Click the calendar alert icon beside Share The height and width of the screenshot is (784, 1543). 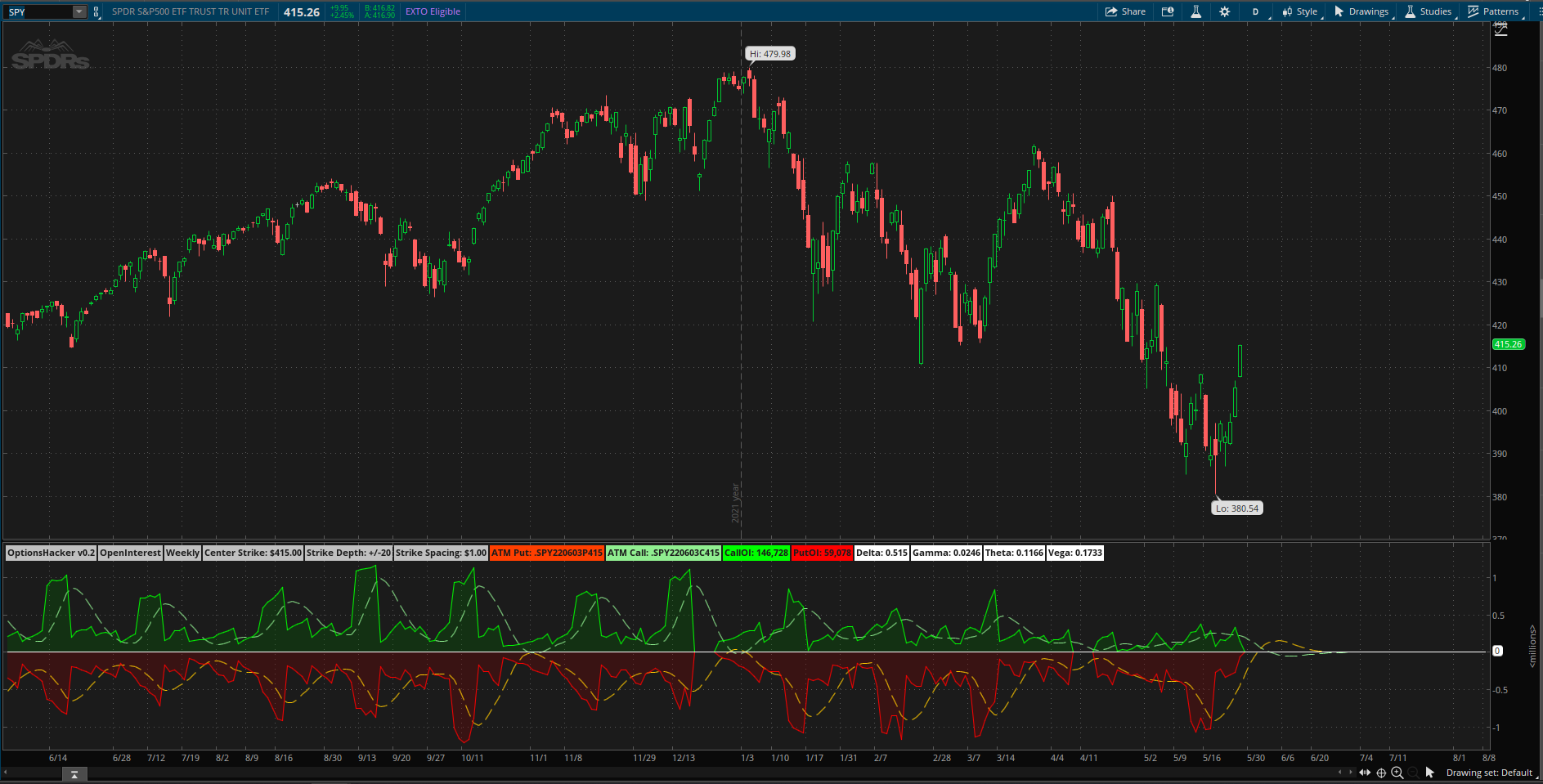[1168, 11]
